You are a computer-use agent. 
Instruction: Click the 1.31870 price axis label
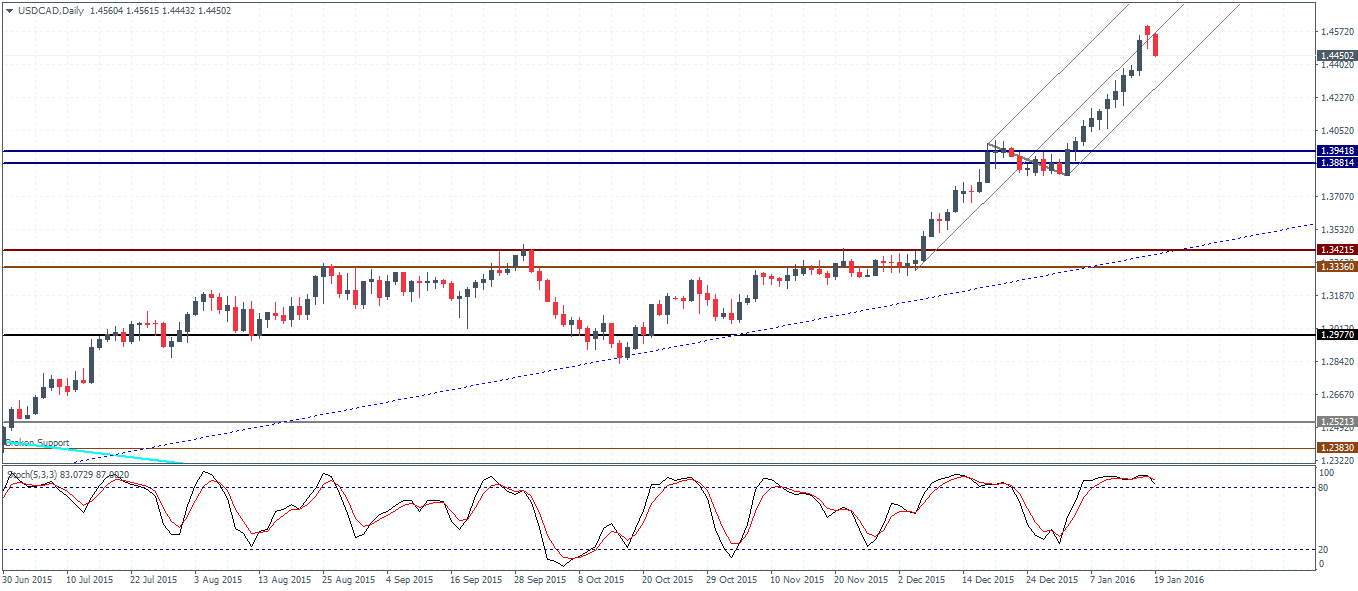click(1337, 295)
